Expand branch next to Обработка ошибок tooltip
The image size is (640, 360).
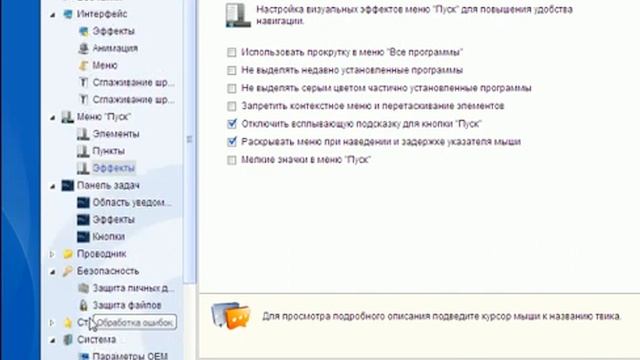click(52, 322)
